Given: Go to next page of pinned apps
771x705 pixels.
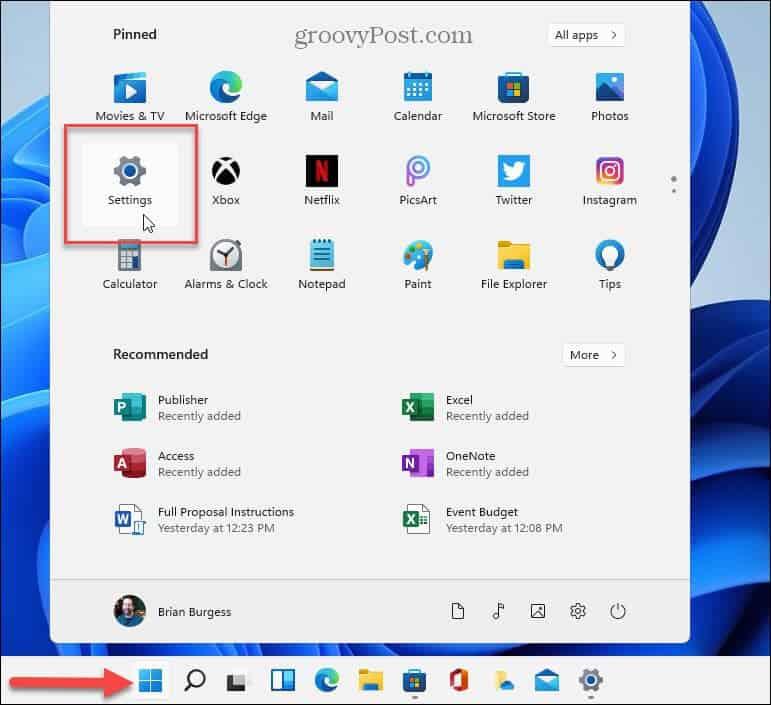Looking at the screenshot, I should pos(674,191).
